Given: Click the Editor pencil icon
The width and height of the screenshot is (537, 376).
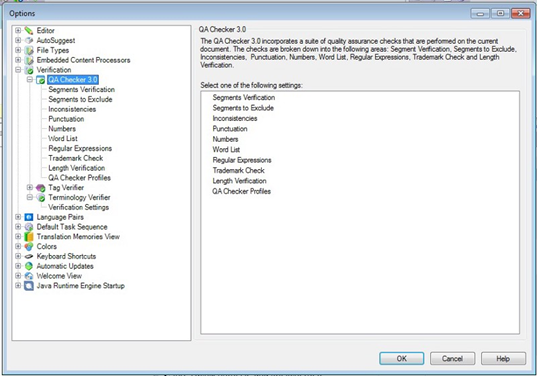Looking at the screenshot, I should coord(29,30).
